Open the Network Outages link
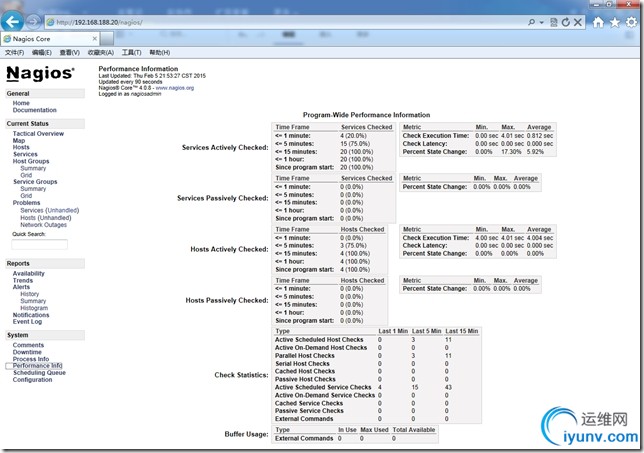 (44, 225)
